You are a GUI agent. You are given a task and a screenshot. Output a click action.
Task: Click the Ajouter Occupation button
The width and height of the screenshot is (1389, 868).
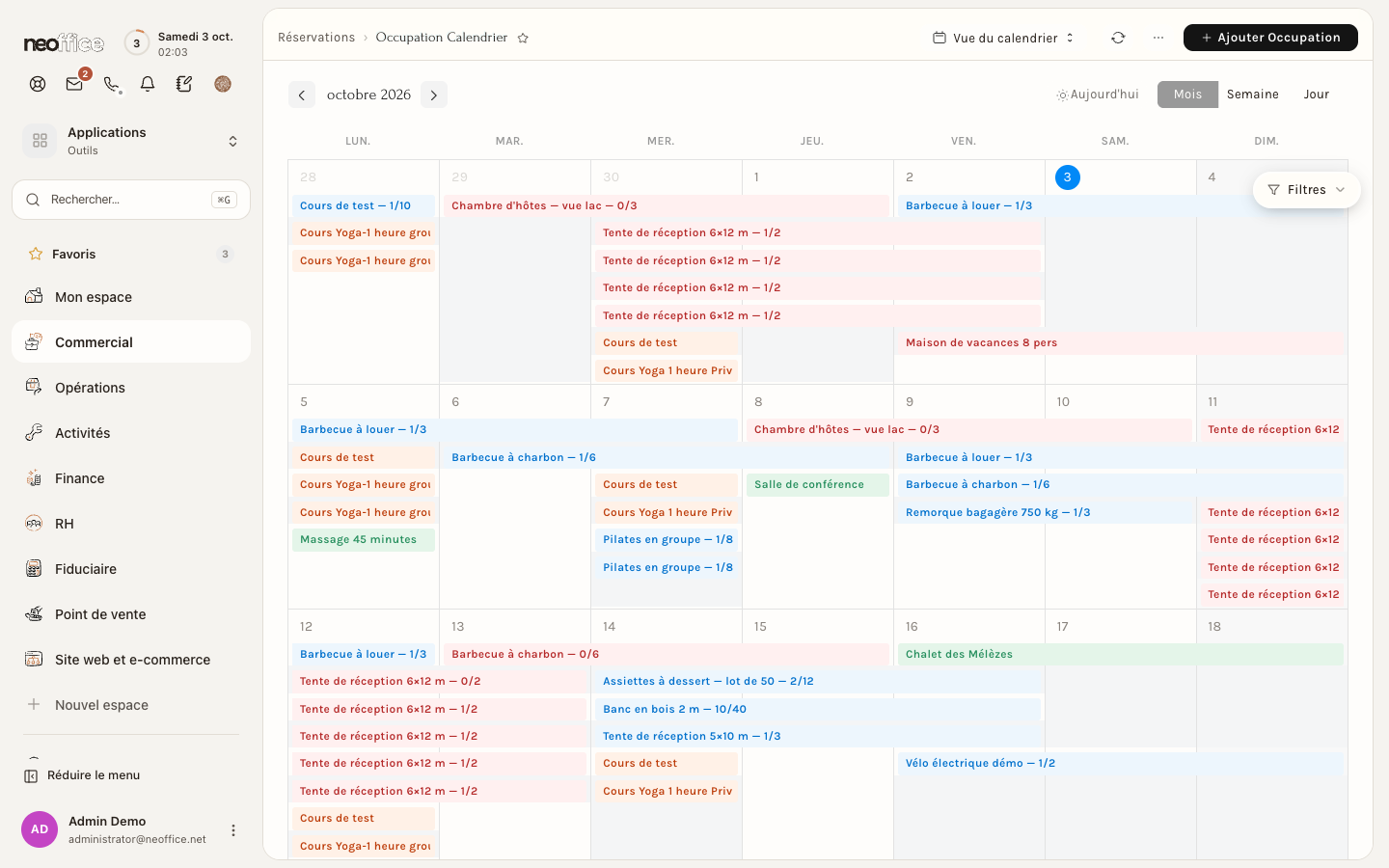pos(1270,38)
